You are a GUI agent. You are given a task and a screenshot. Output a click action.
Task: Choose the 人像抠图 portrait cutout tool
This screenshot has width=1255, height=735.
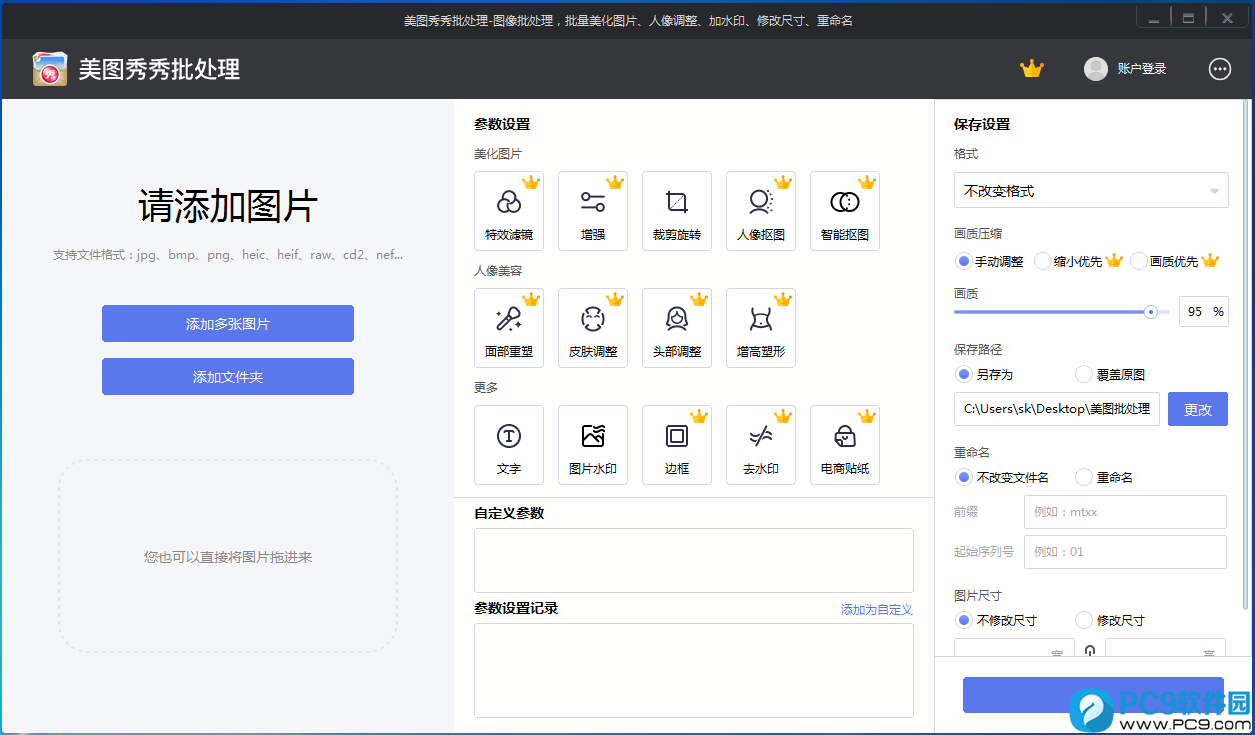pyautogui.click(x=761, y=211)
